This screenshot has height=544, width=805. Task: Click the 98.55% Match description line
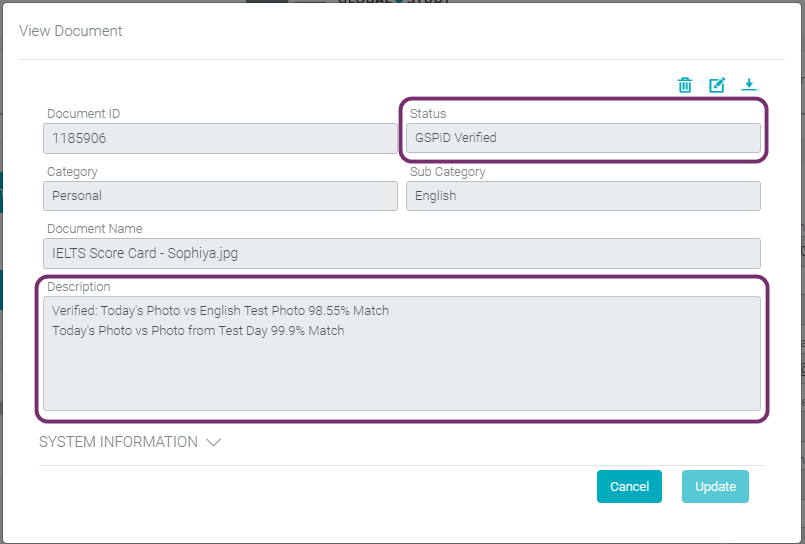[220, 310]
